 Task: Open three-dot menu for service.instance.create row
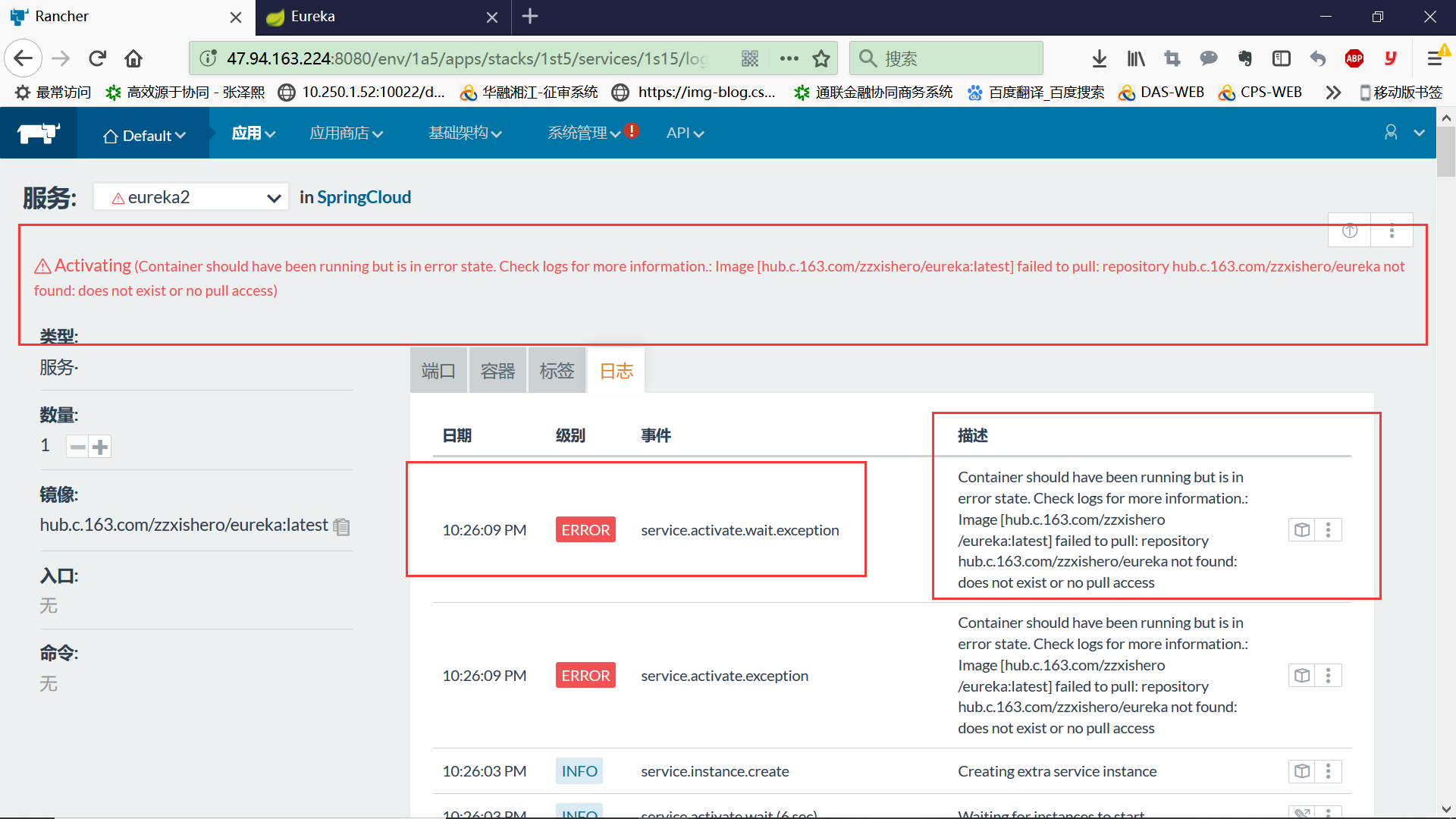click(1329, 770)
